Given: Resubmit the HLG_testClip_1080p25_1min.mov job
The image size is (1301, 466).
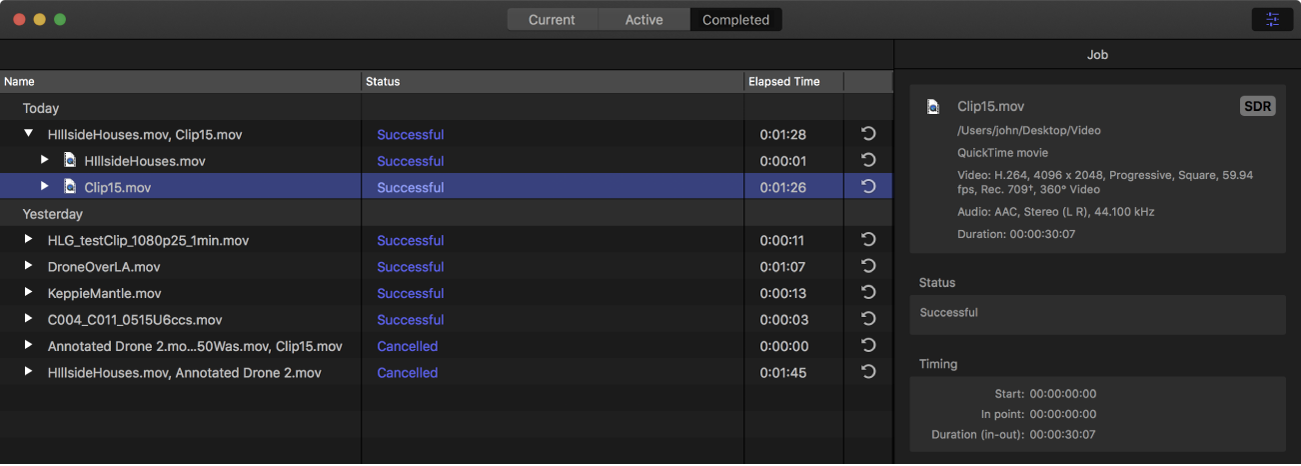Looking at the screenshot, I should 868,240.
